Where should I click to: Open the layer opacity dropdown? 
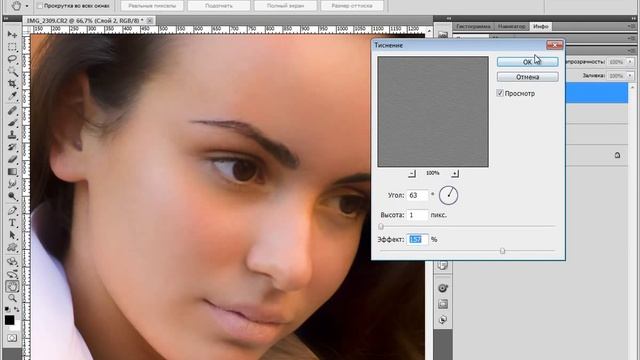pos(630,62)
